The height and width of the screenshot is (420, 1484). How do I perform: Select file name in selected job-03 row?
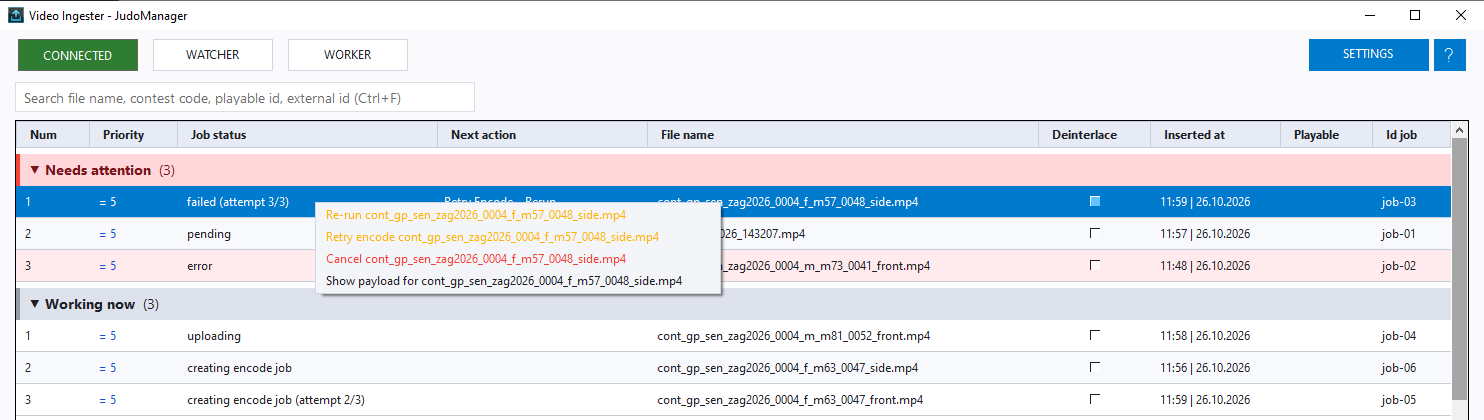pos(788,202)
